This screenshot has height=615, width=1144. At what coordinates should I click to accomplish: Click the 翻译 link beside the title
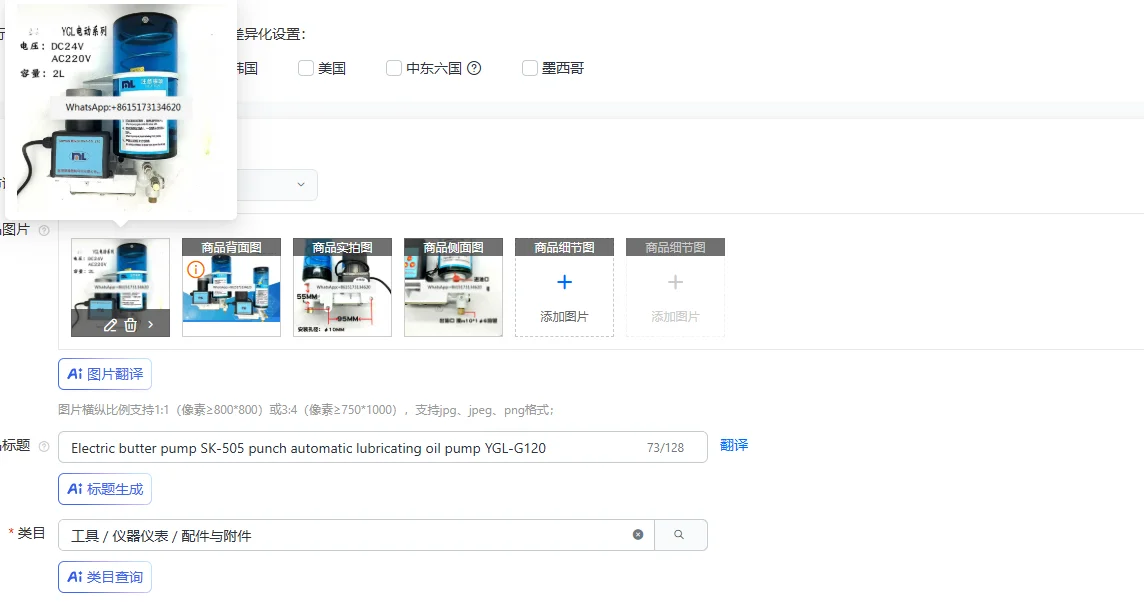(x=734, y=445)
